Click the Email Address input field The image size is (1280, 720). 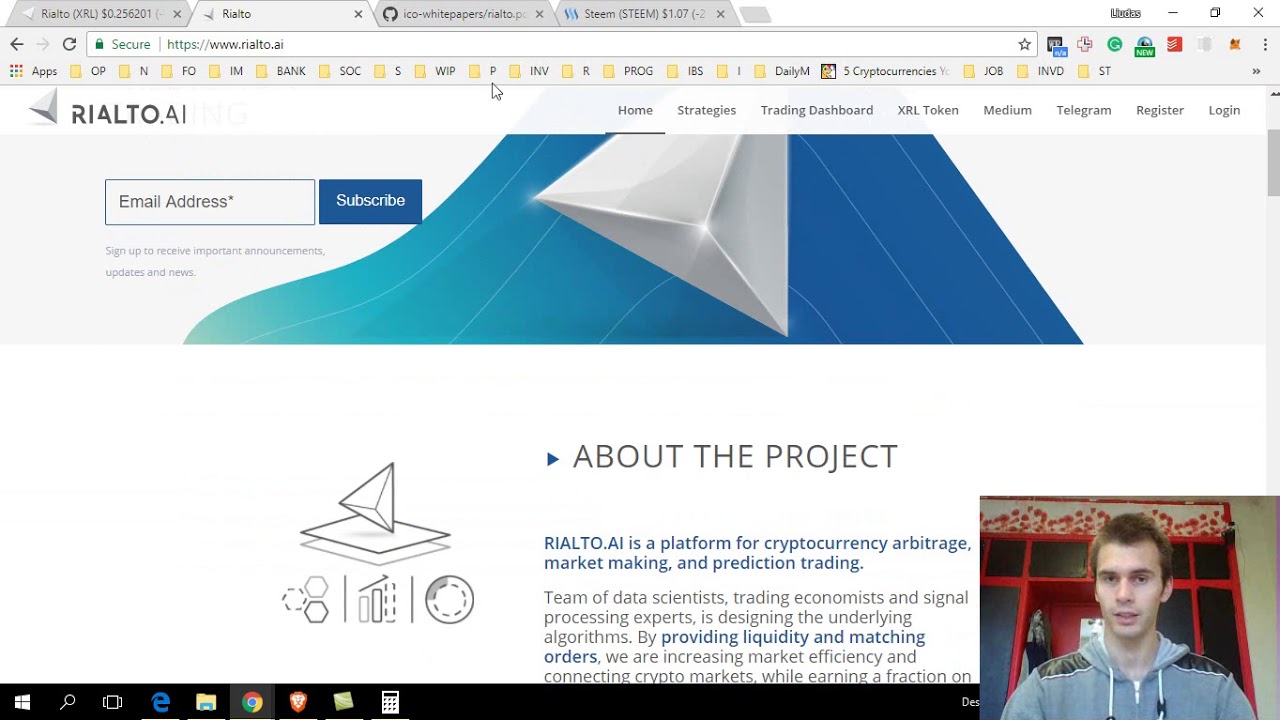point(210,202)
